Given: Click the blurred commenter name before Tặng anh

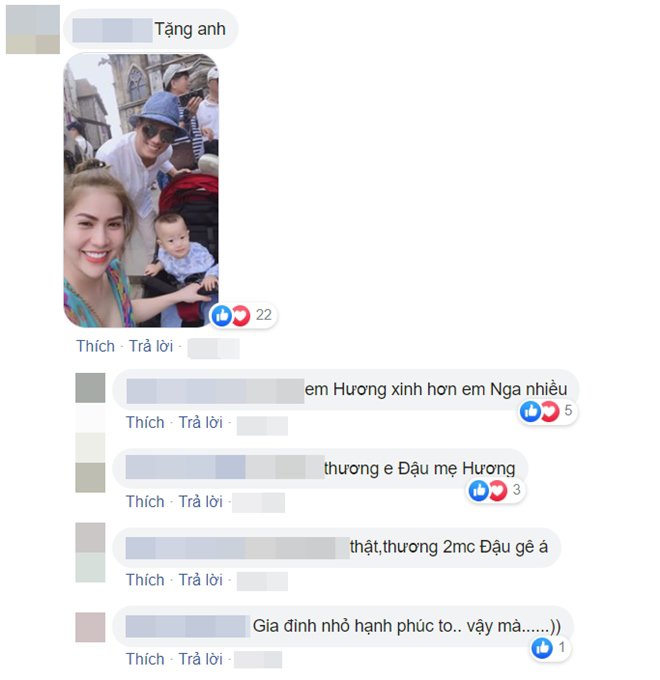Looking at the screenshot, I should coord(112,30).
